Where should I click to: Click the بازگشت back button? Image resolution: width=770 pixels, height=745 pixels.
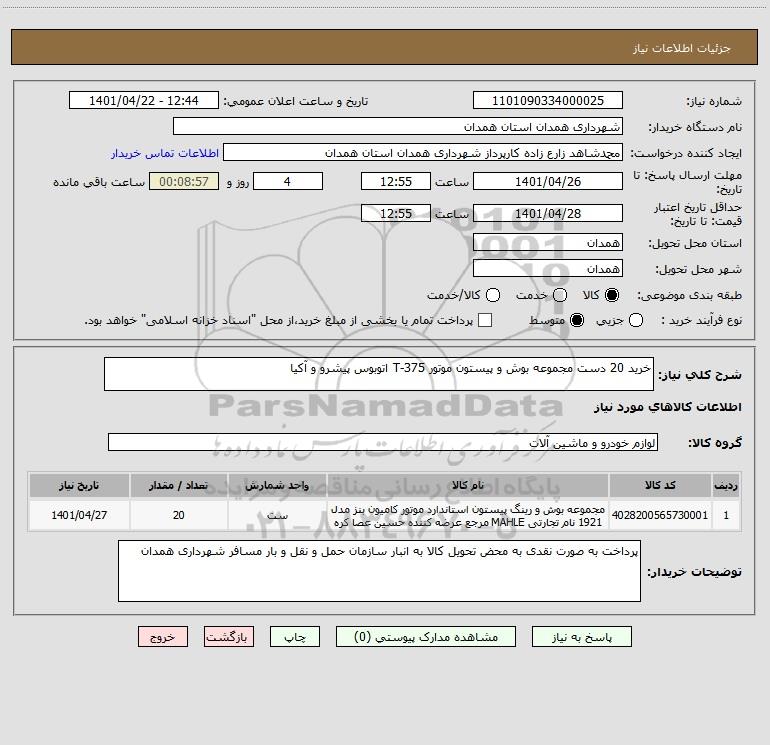click(x=229, y=636)
